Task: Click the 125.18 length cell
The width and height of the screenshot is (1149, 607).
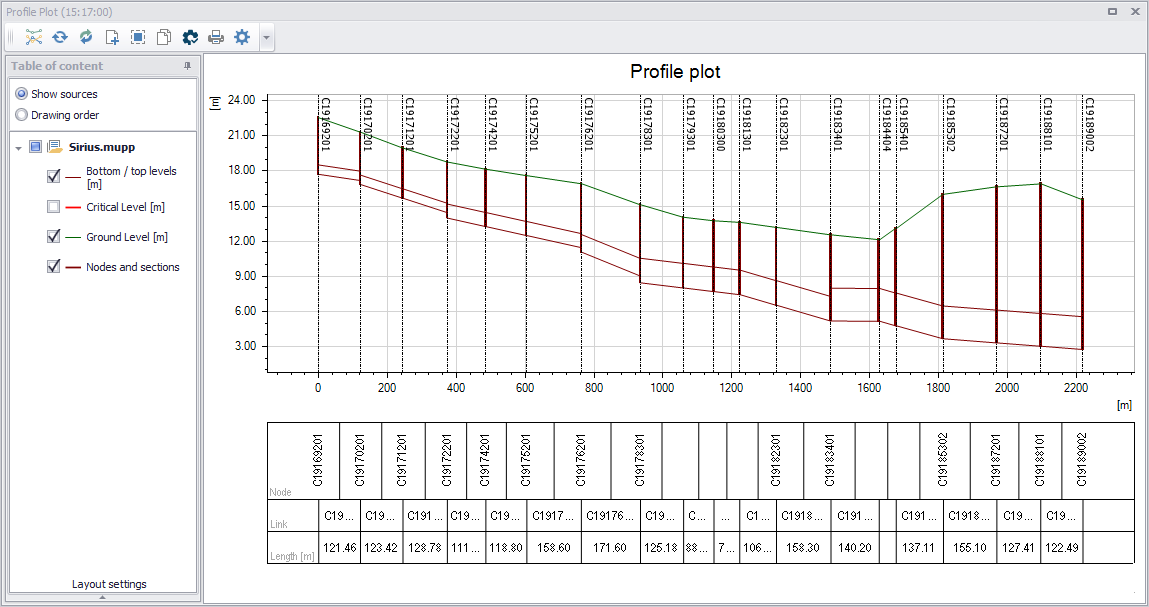Action: pos(661,548)
